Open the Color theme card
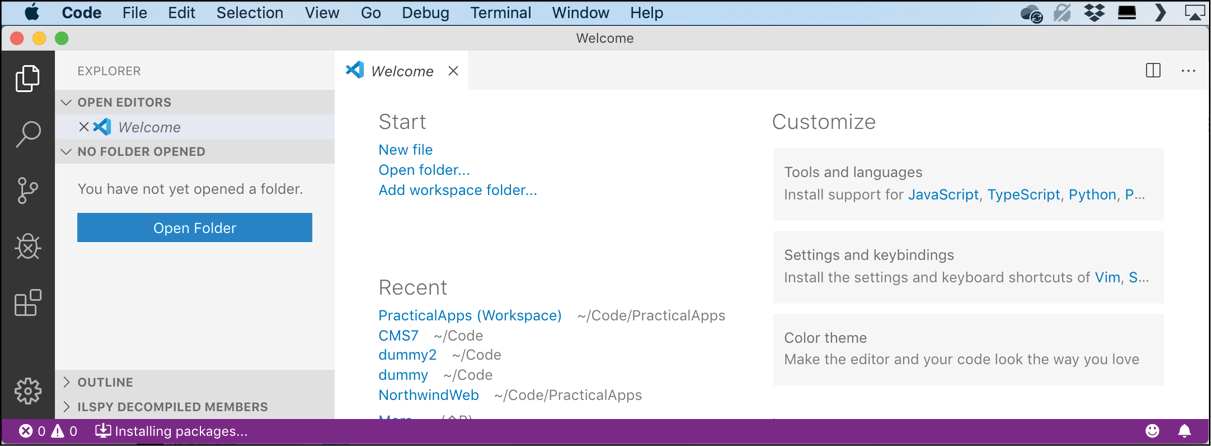 click(x=968, y=349)
